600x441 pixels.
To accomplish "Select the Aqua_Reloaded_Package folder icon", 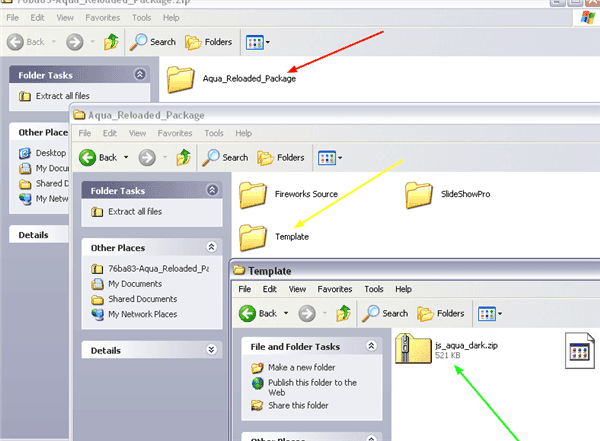I will tap(180, 79).
